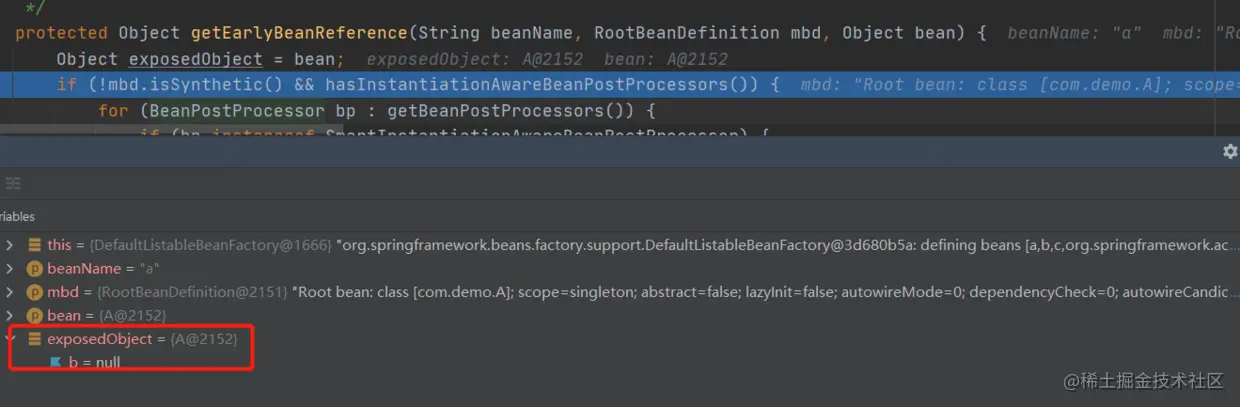Click the 'this' object icon
Screen dimensions: 1240x407
35,245
